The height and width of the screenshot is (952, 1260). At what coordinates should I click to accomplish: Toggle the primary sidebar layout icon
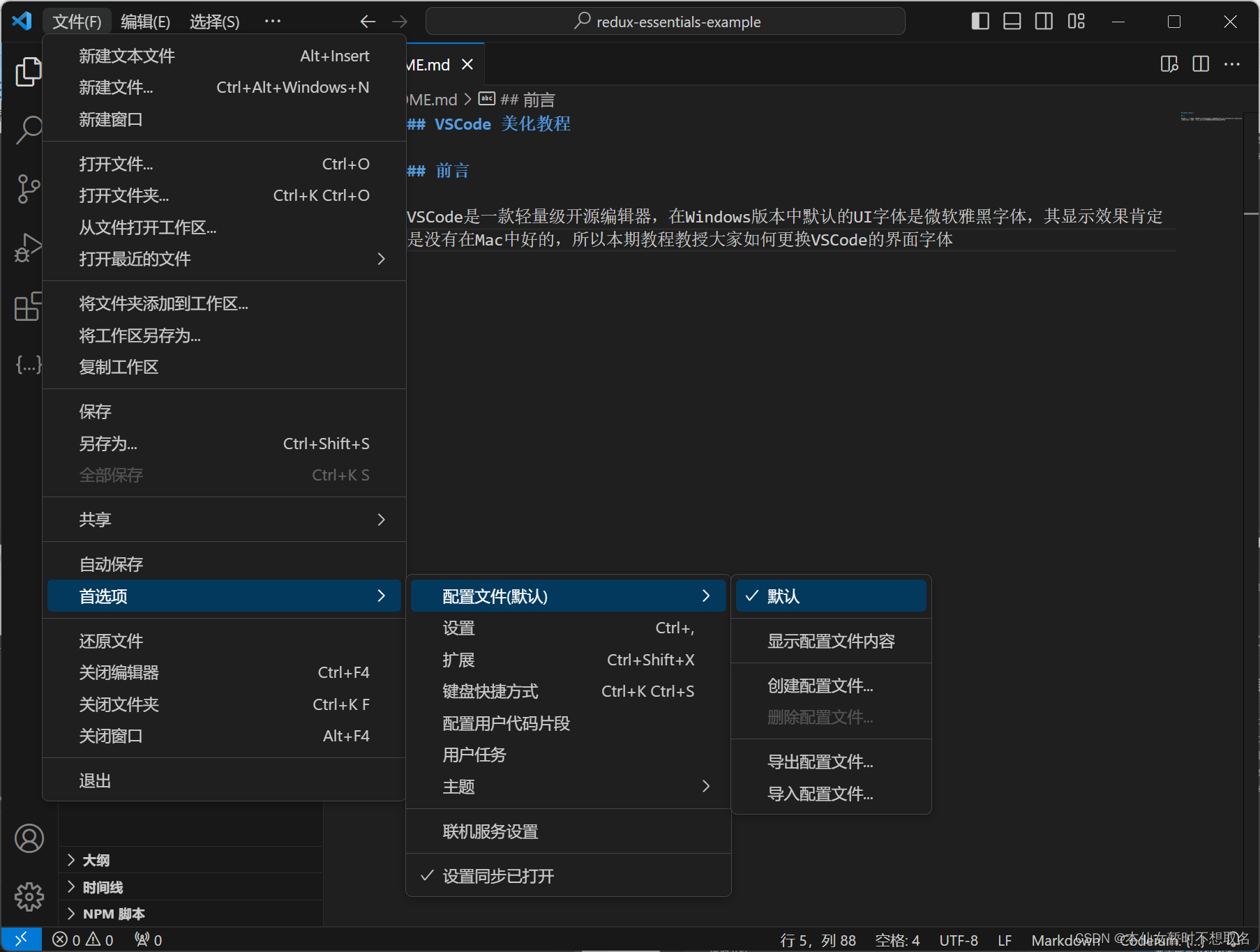(980, 21)
